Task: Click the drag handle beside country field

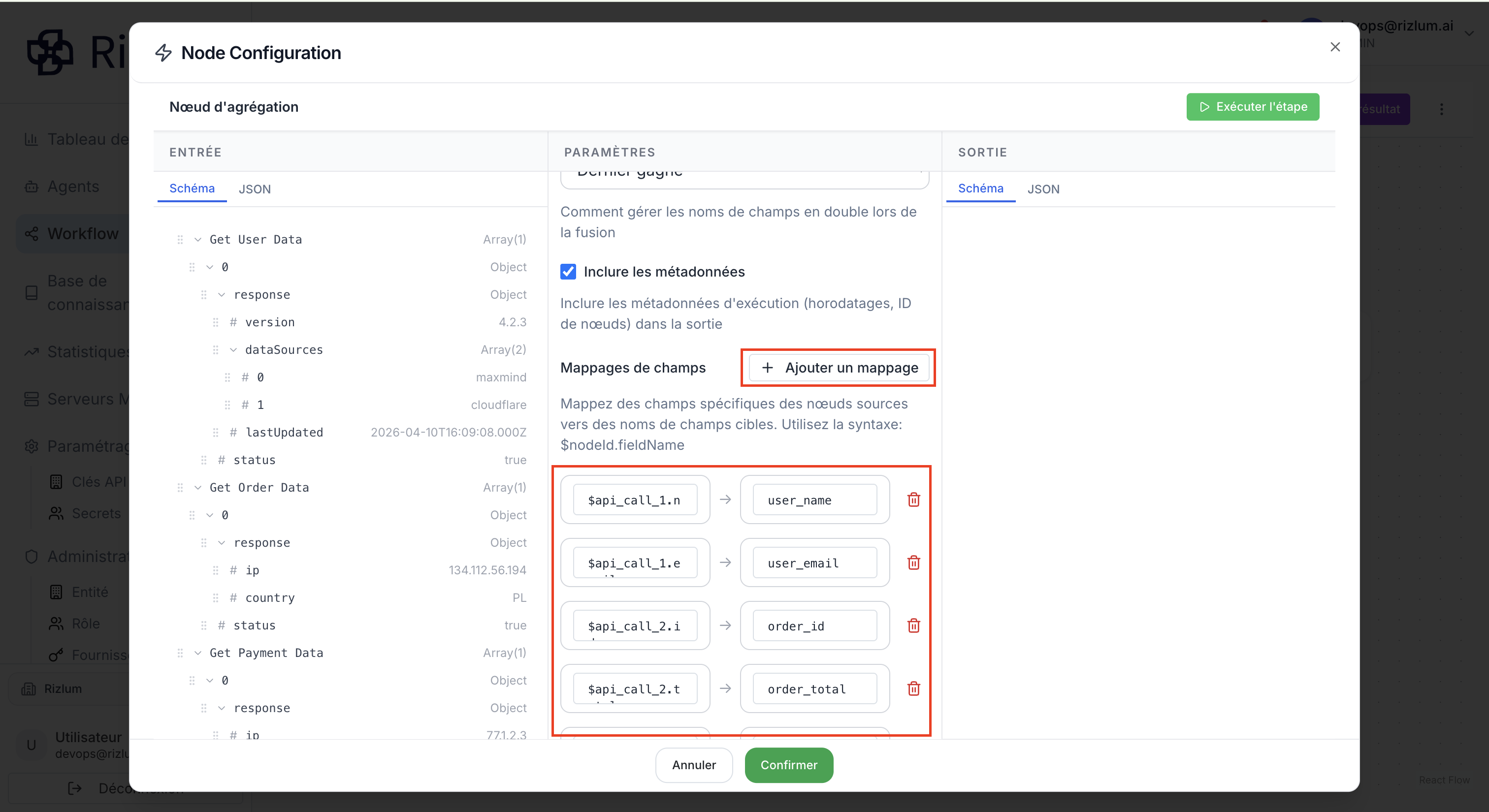Action: pos(215,598)
